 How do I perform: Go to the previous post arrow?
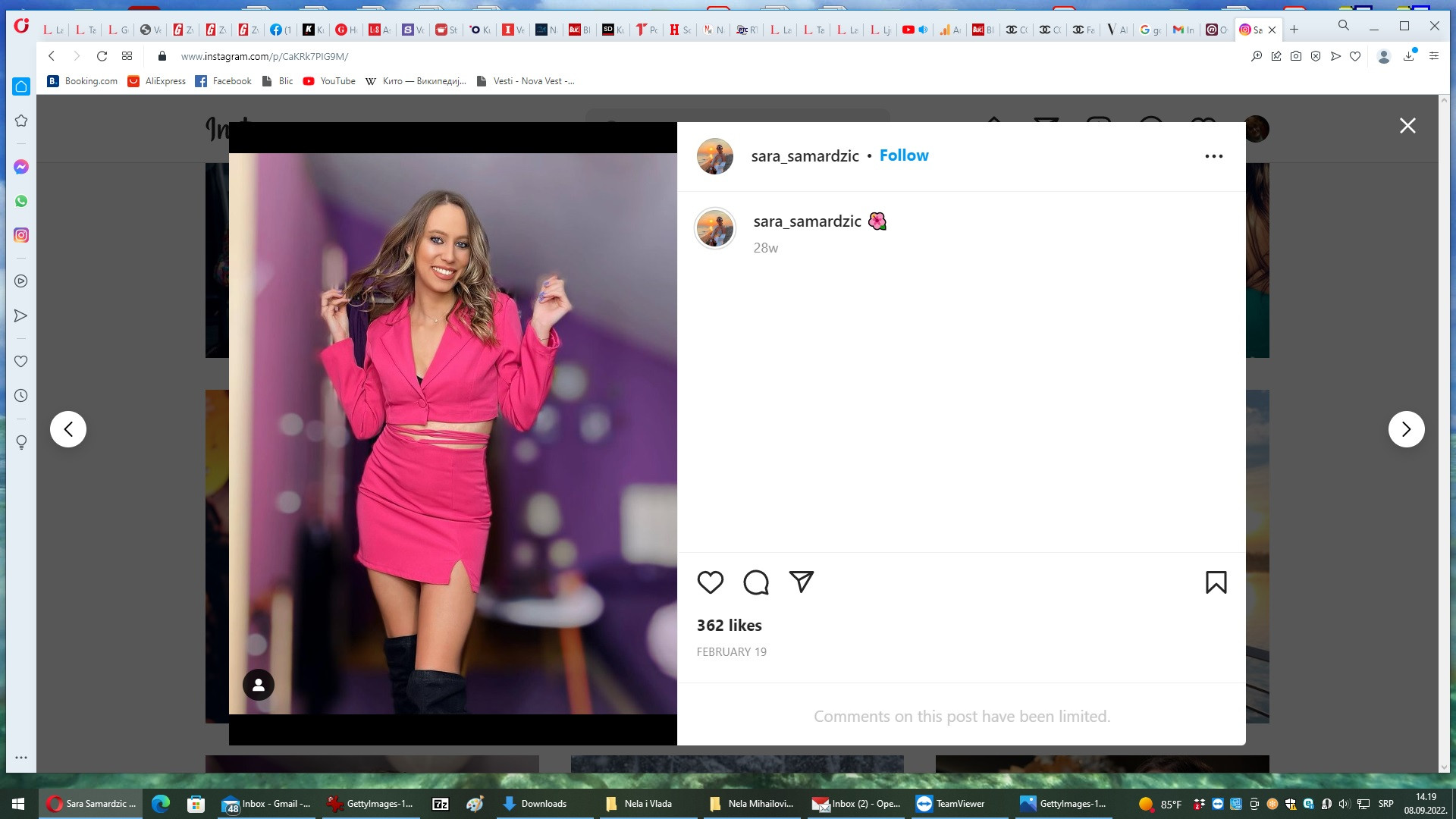click(68, 429)
